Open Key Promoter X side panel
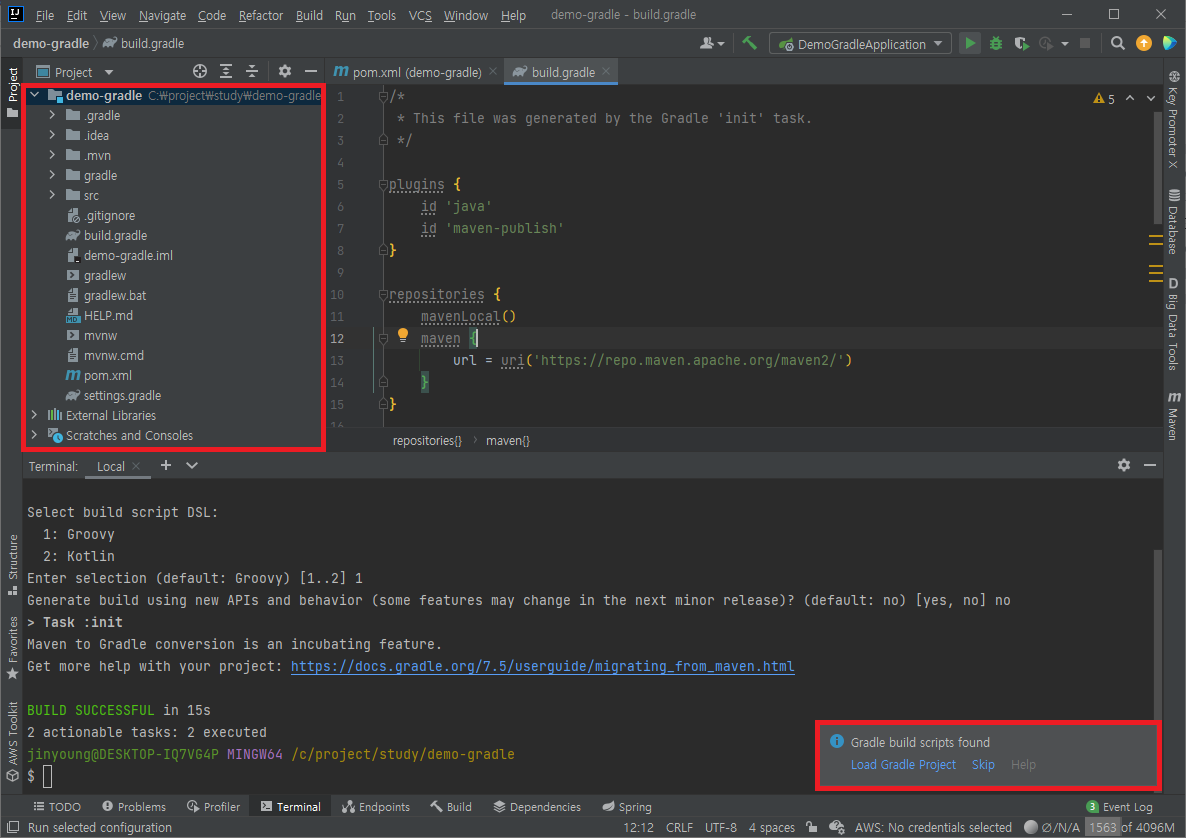Viewport: 1186px width, 838px height. tap(1173, 119)
